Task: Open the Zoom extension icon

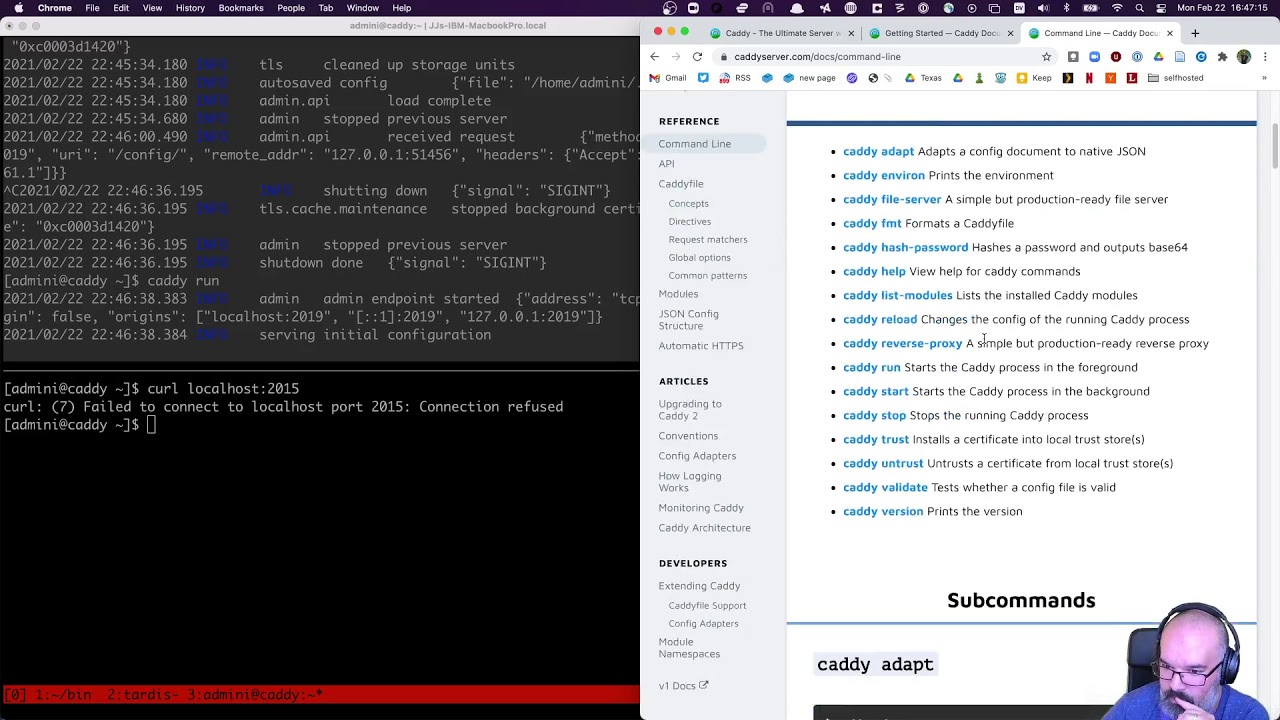Action: [x=1094, y=57]
